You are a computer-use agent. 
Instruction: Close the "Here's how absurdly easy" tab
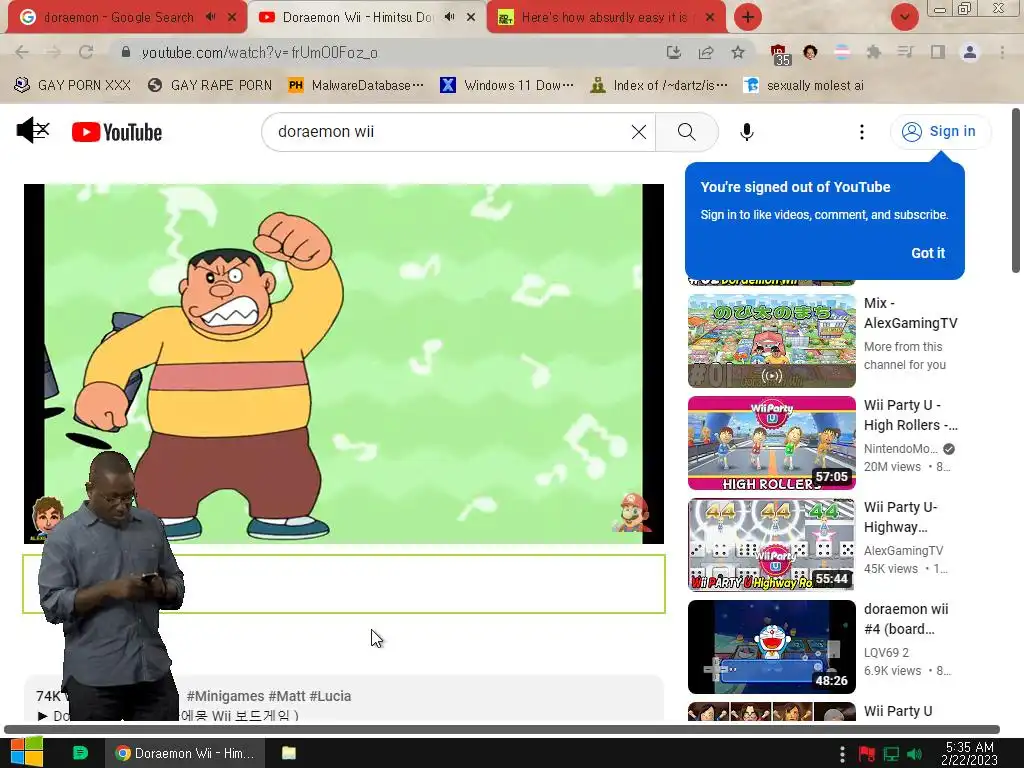pyautogui.click(x=710, y=17)
